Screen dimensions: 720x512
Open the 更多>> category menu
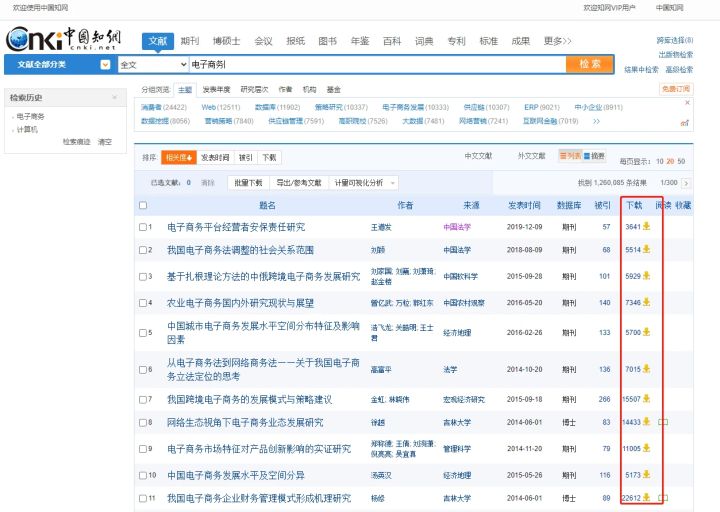(557, 41)
